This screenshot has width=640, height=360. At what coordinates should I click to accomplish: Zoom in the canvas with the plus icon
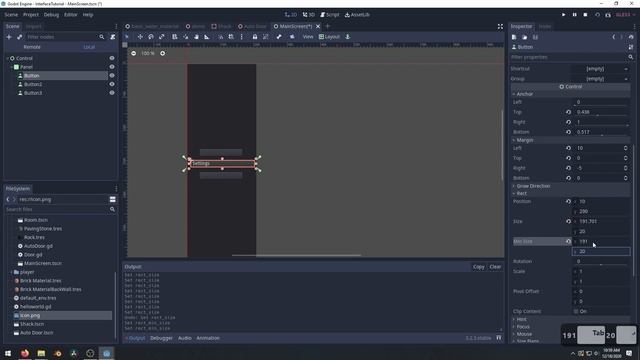(162, 53)
